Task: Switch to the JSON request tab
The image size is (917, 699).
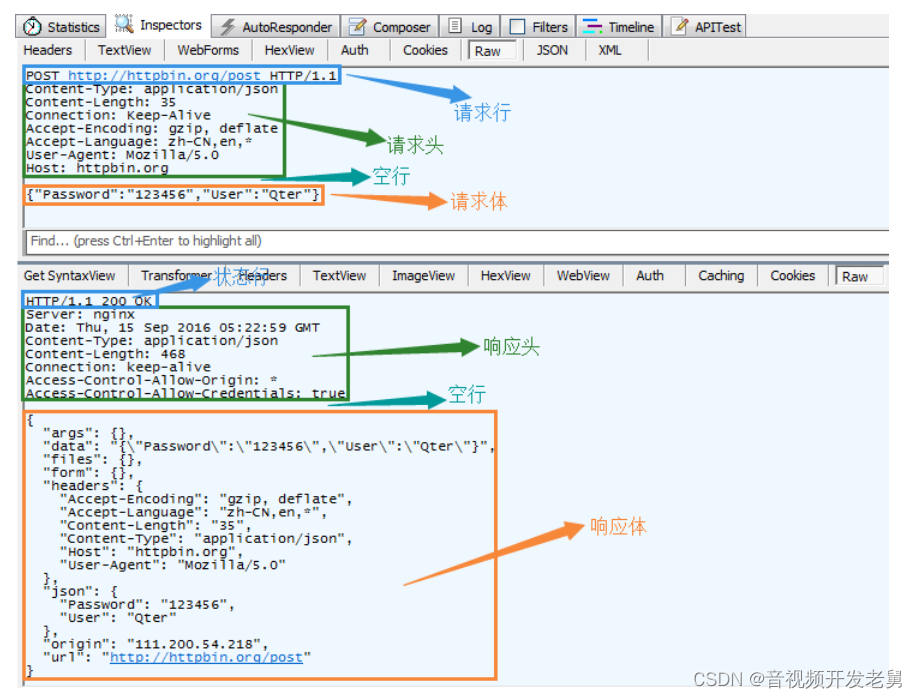Action: tap(551, 50)
